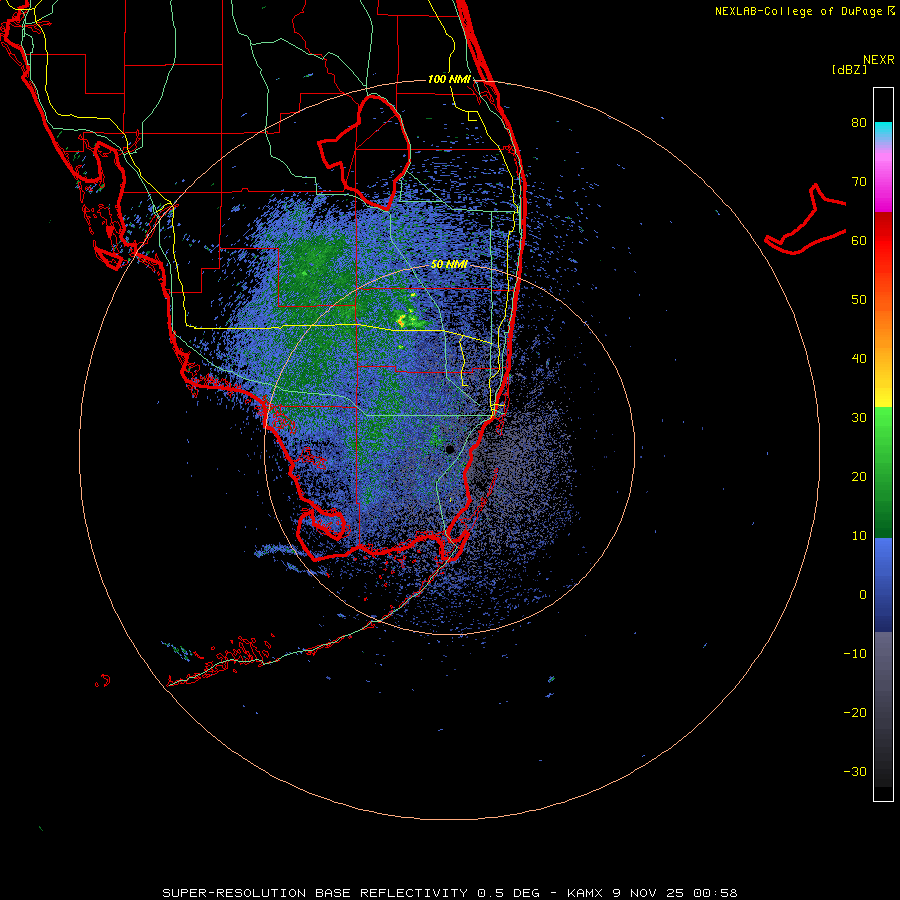The width and height of the screenshot is (900, 900).
Task: Click the red segment of the color bar
Action: click(883, 241)
